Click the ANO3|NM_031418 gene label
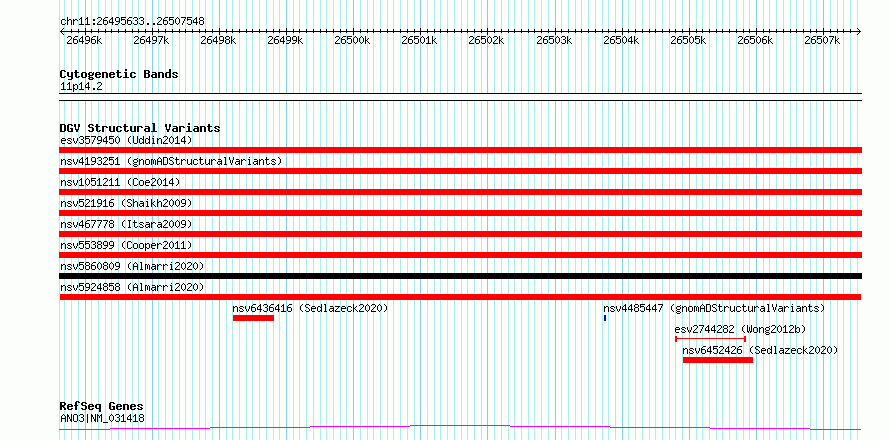The height and width of the screenshot is (440, 890). pyautogui.click(x=102, y=418)
